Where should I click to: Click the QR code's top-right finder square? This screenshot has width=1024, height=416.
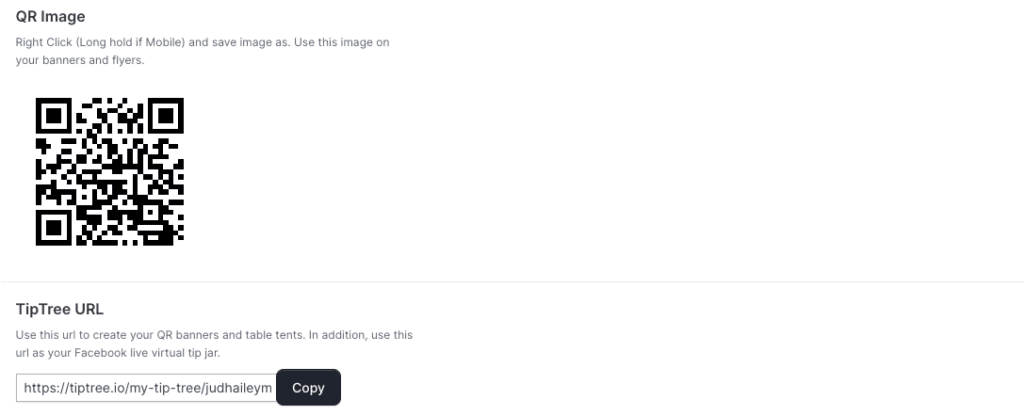166,116
